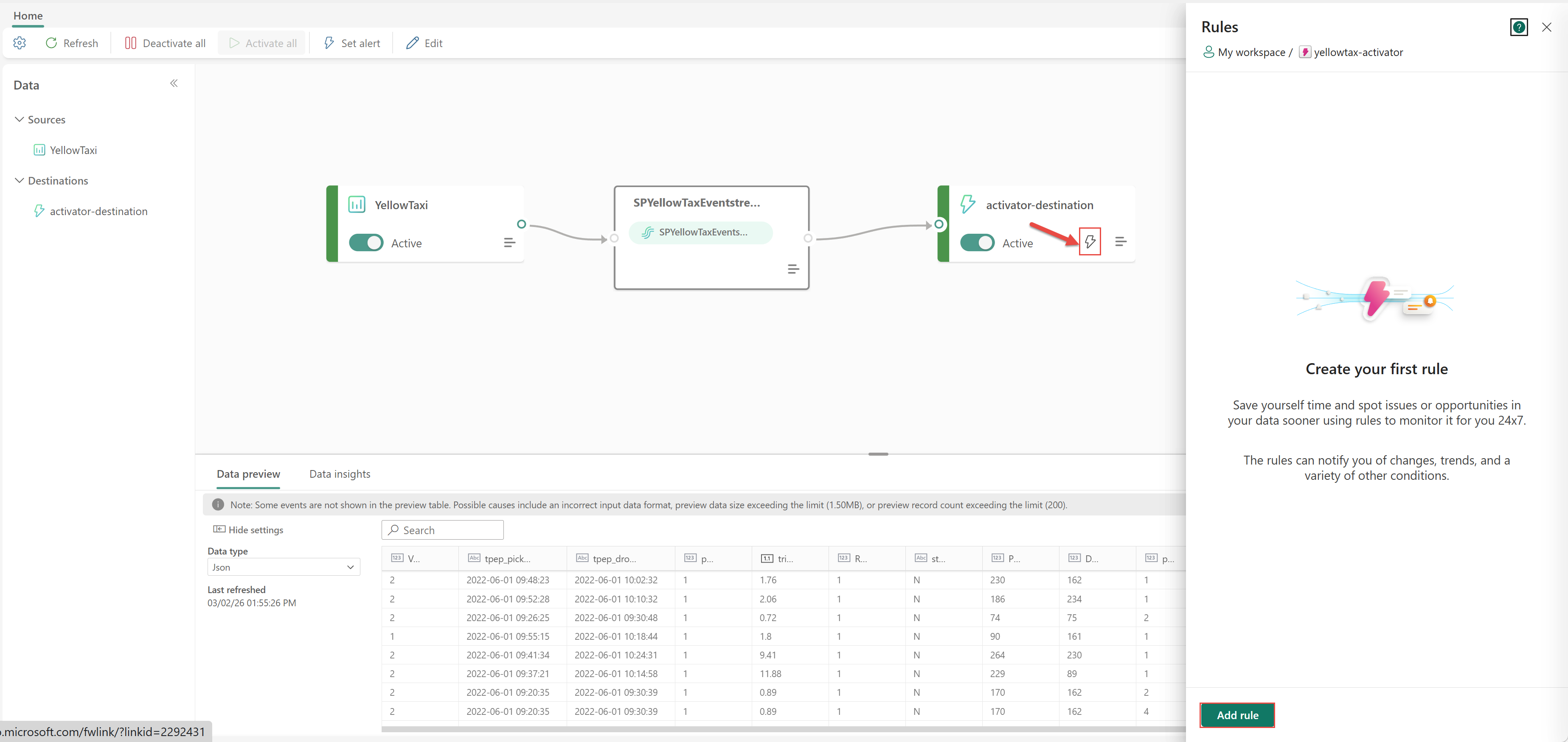Click the help question mark icon in Rules
The width and height of the screenshot is (1568, 742).
pyautogui.click(x=1519, y=28)
